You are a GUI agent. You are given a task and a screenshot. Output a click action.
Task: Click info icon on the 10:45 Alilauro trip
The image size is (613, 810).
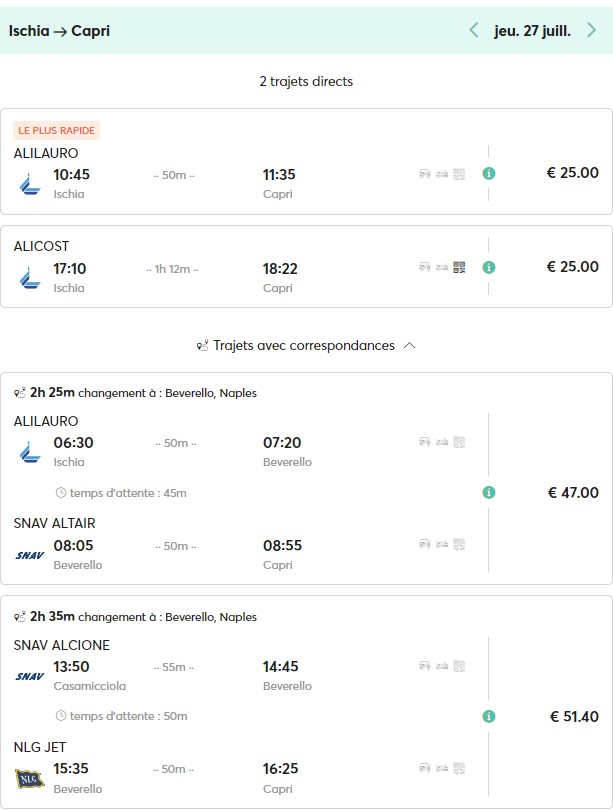tap(489, 173)
